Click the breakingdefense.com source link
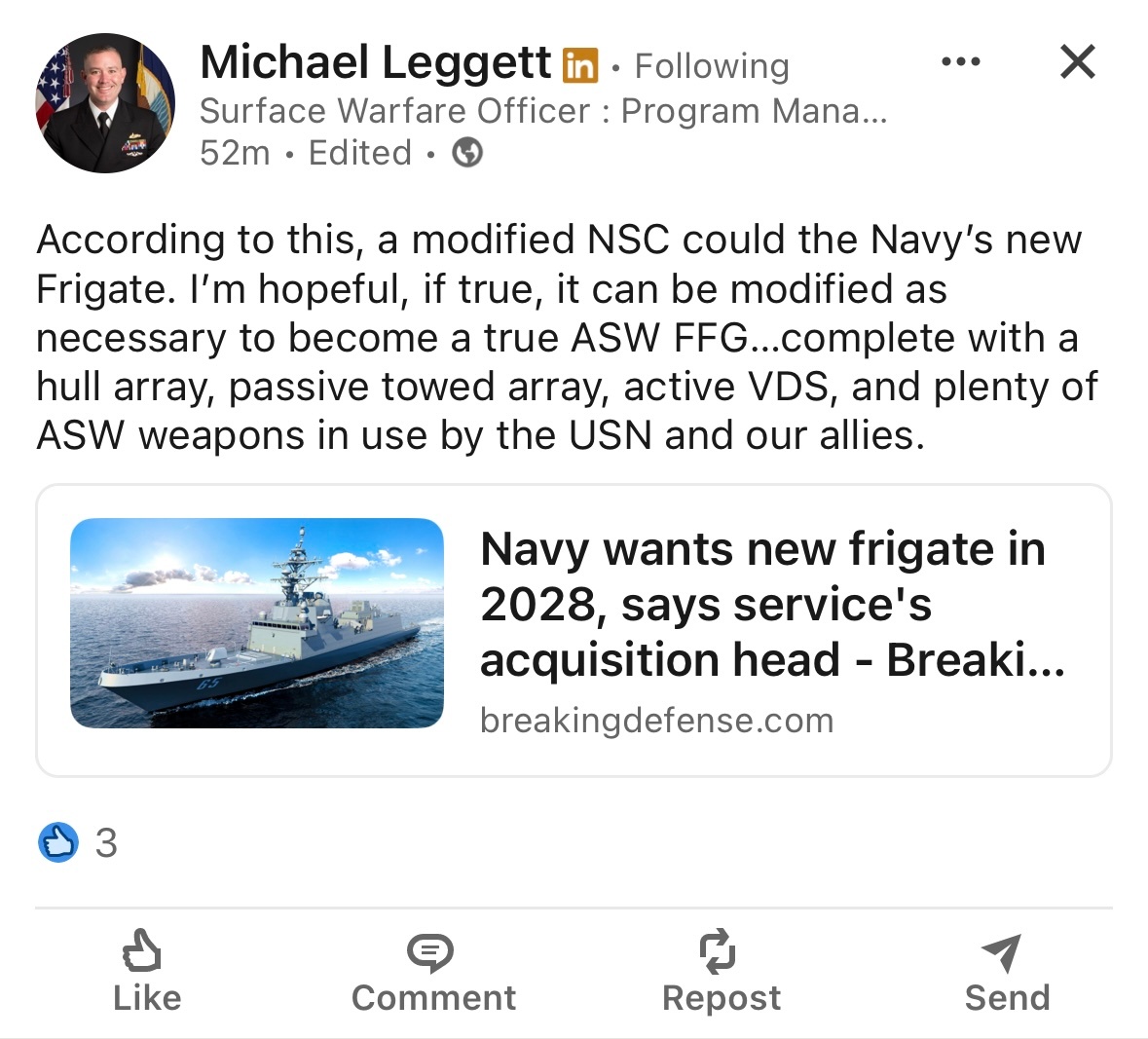 [x=657, y=721]
